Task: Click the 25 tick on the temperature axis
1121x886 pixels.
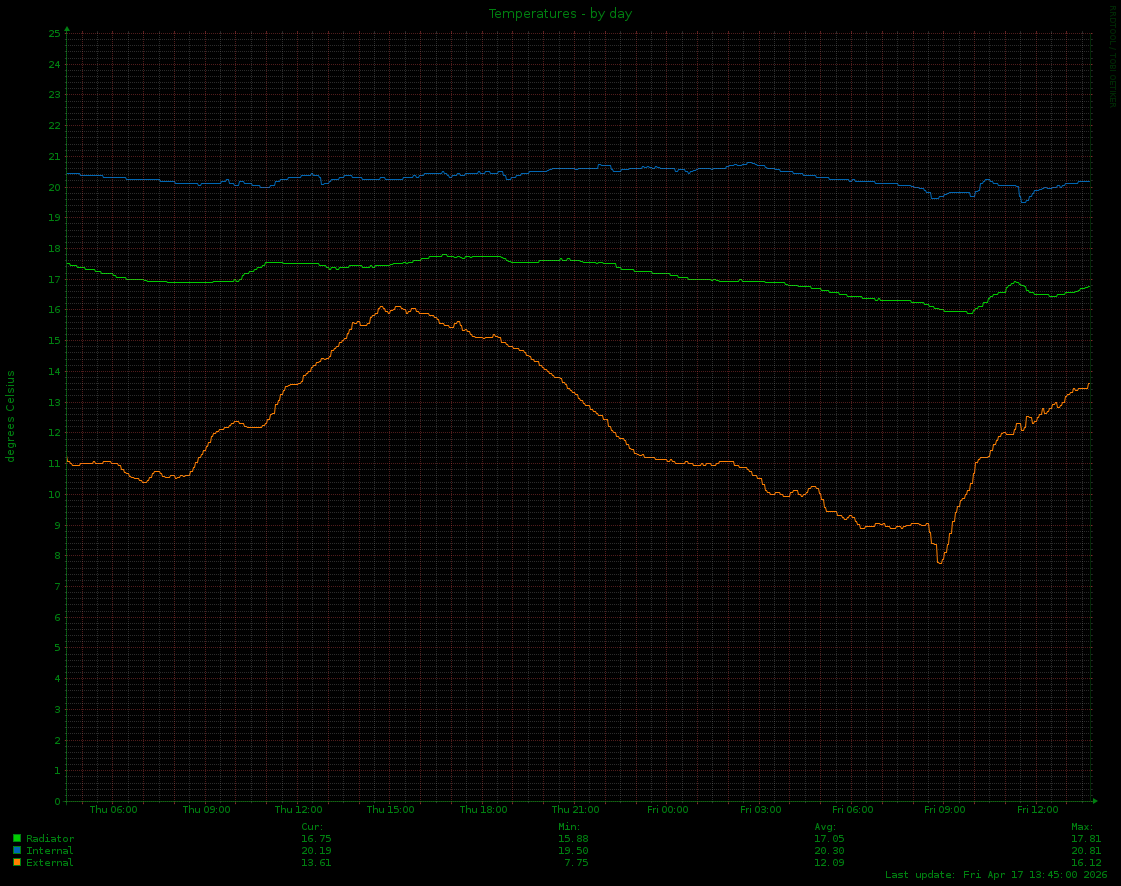Action: 54,33
